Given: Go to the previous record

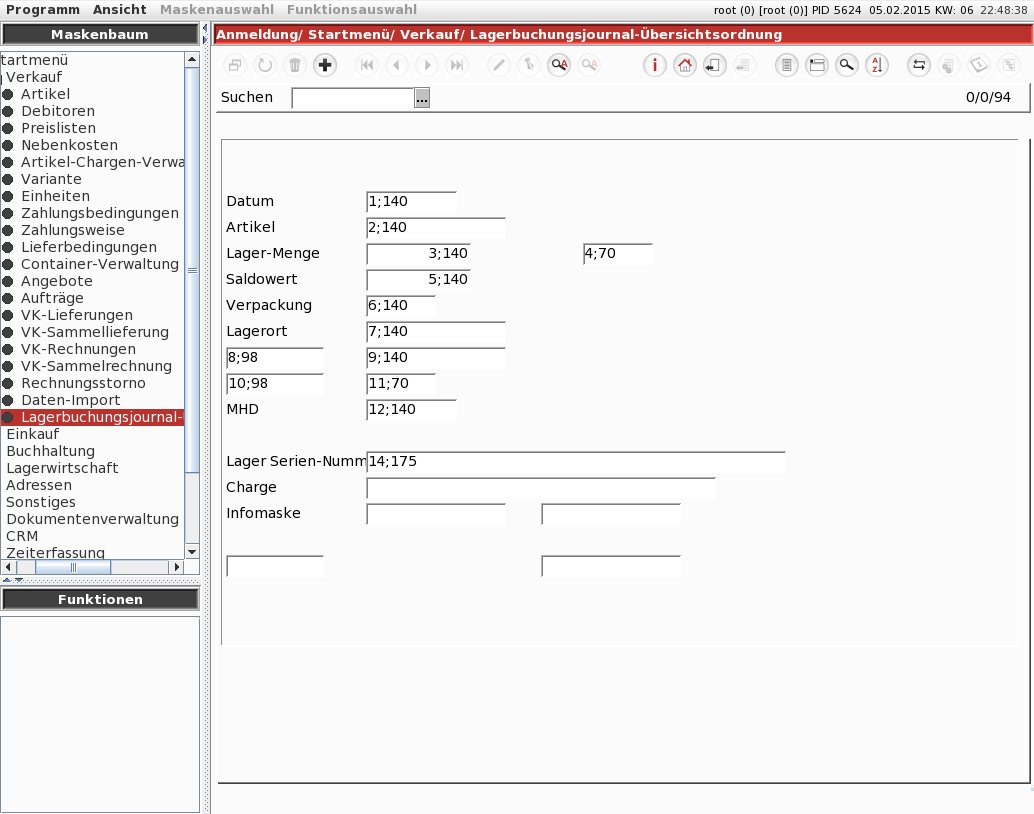Looking at the screenshot, I should (x=396, y=65).
